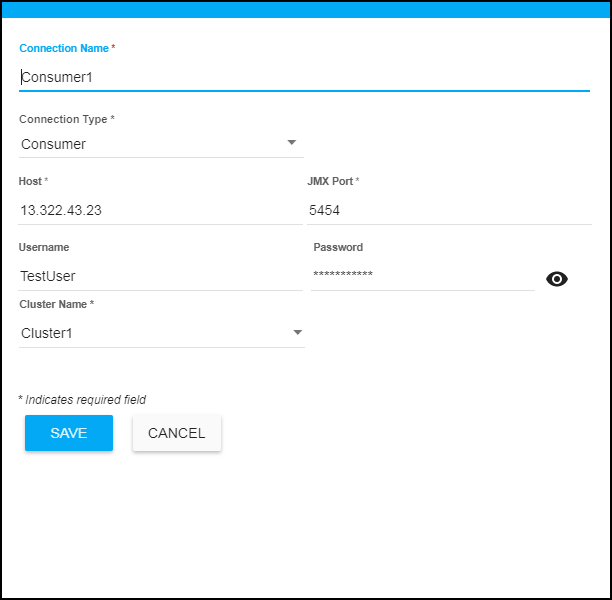Expand the Connection Type dropdown arrow
This screenshot has height=600, width=612.
pos(292,143)
